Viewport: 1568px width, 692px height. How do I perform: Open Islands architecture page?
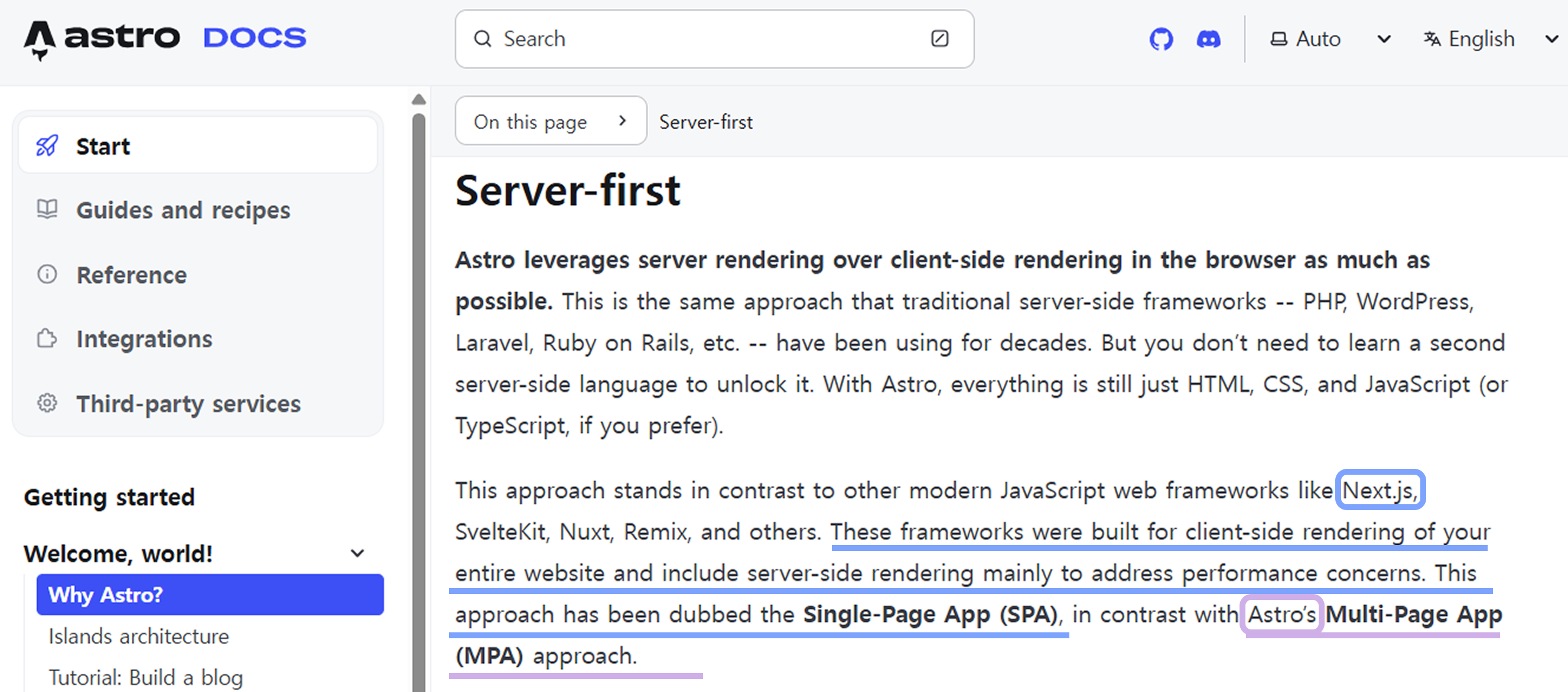(x=139, y=636)
